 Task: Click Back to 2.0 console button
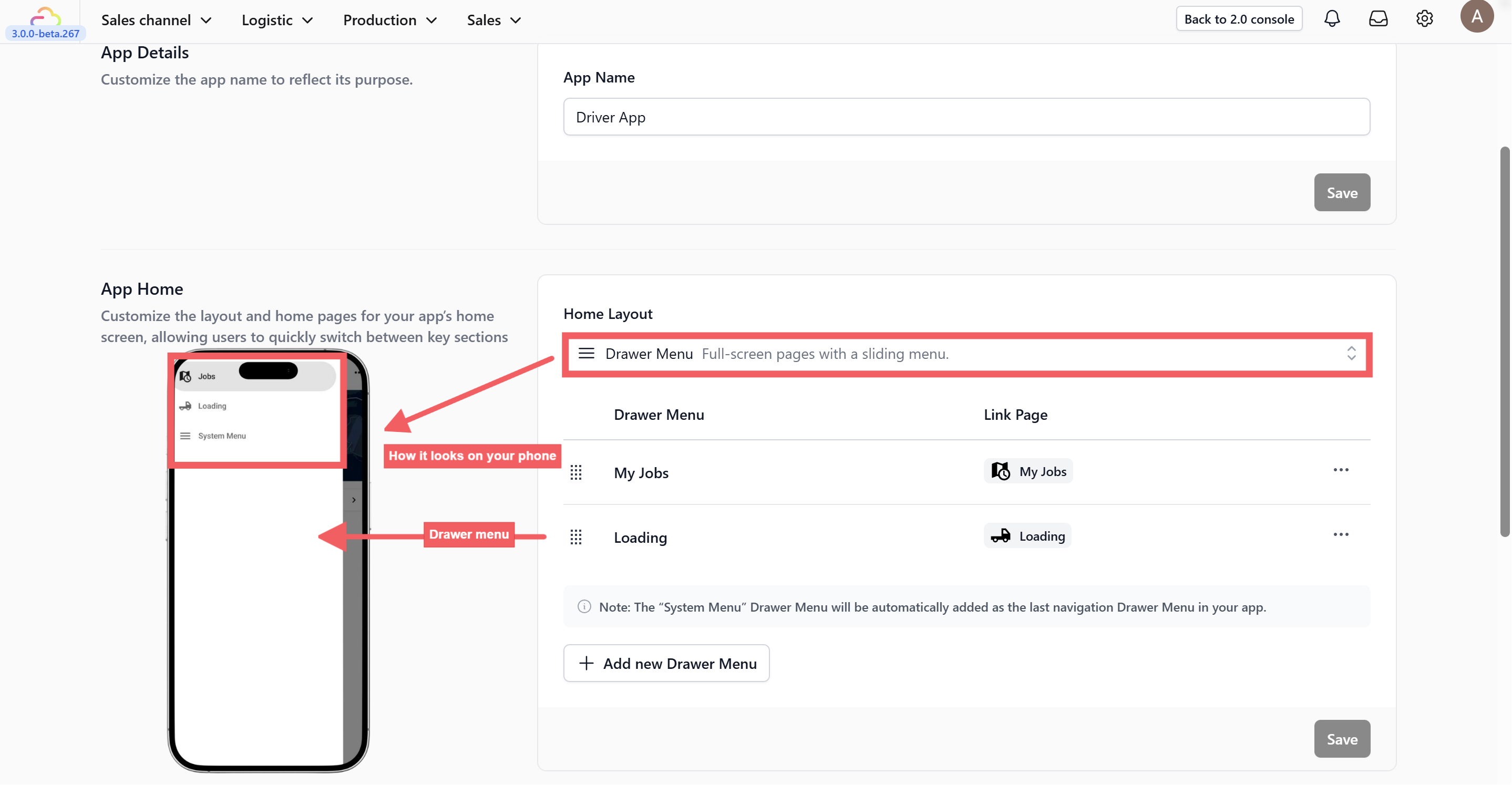1239,19
